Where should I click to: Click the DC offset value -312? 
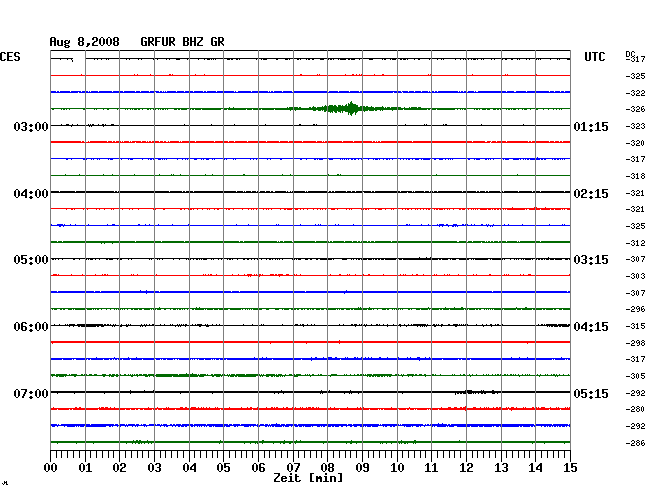click(635, 243)
